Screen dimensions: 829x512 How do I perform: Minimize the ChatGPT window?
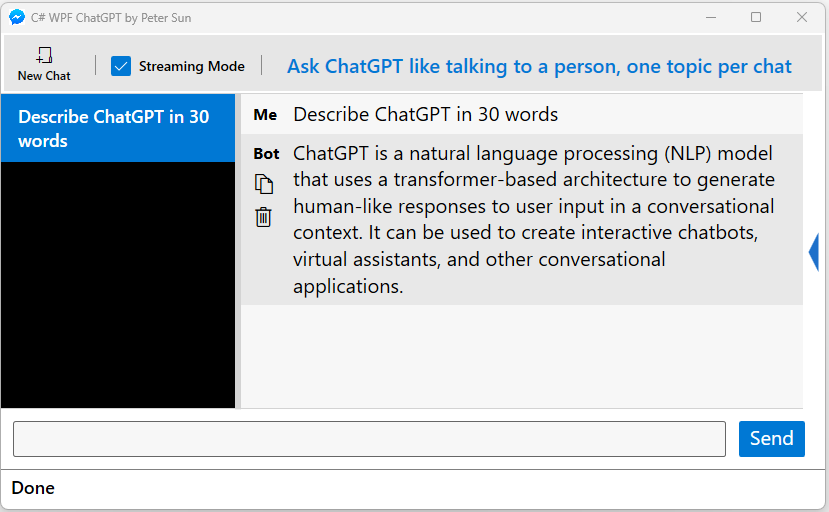pos(711,17)
